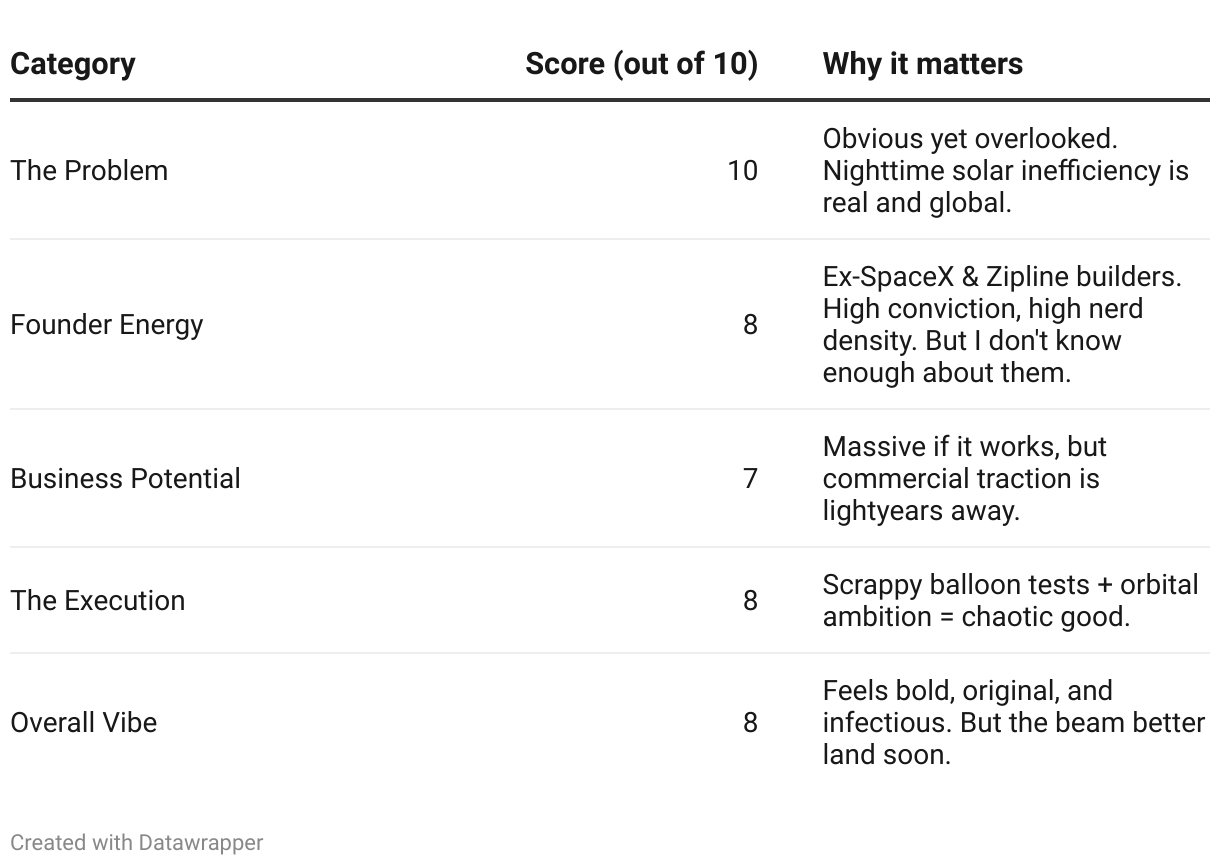Click the Nighttime solar inefficiency description
The height and width of the screenshot is (866, 1220).
click(x=1005, y=171)
